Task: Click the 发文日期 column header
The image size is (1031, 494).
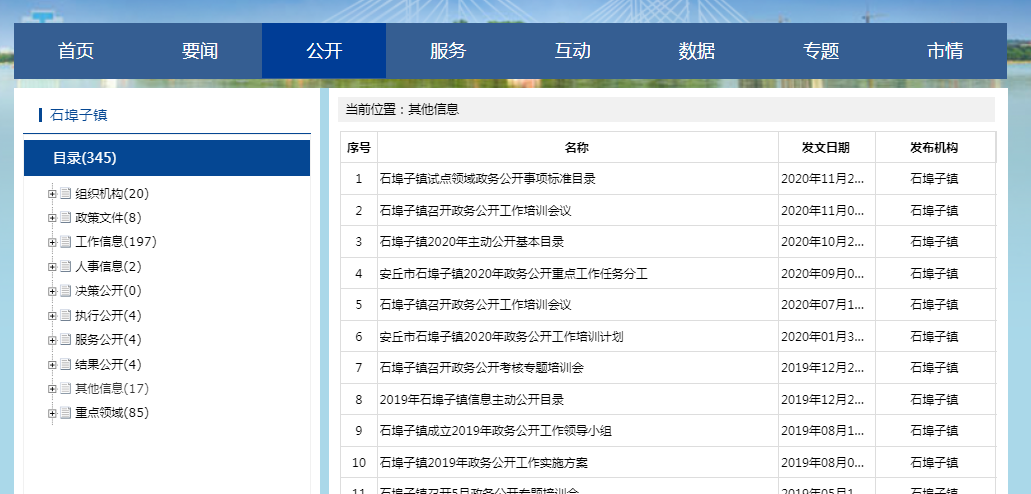Action: [826, 147]
